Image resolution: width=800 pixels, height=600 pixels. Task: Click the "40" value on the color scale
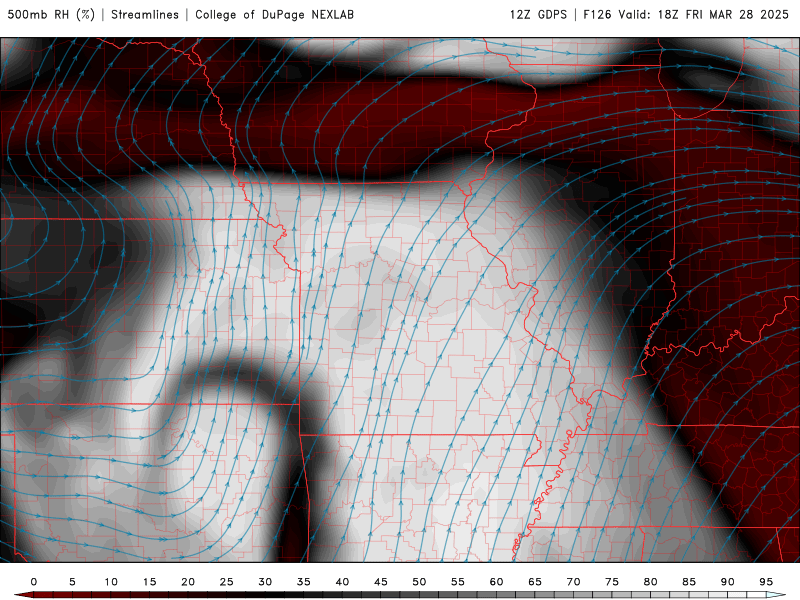pyautogui.click(x=342, y=582)
